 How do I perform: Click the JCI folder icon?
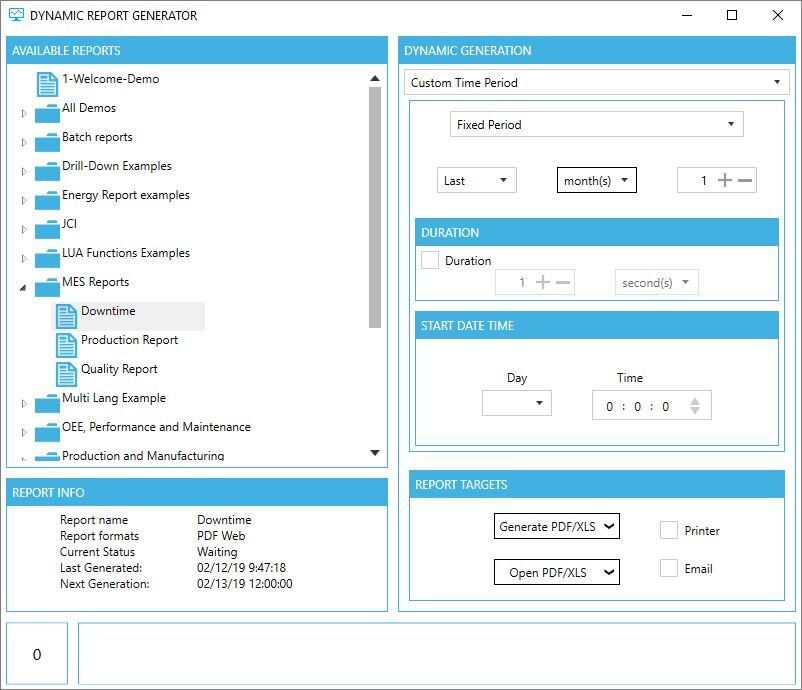point(47,228)
